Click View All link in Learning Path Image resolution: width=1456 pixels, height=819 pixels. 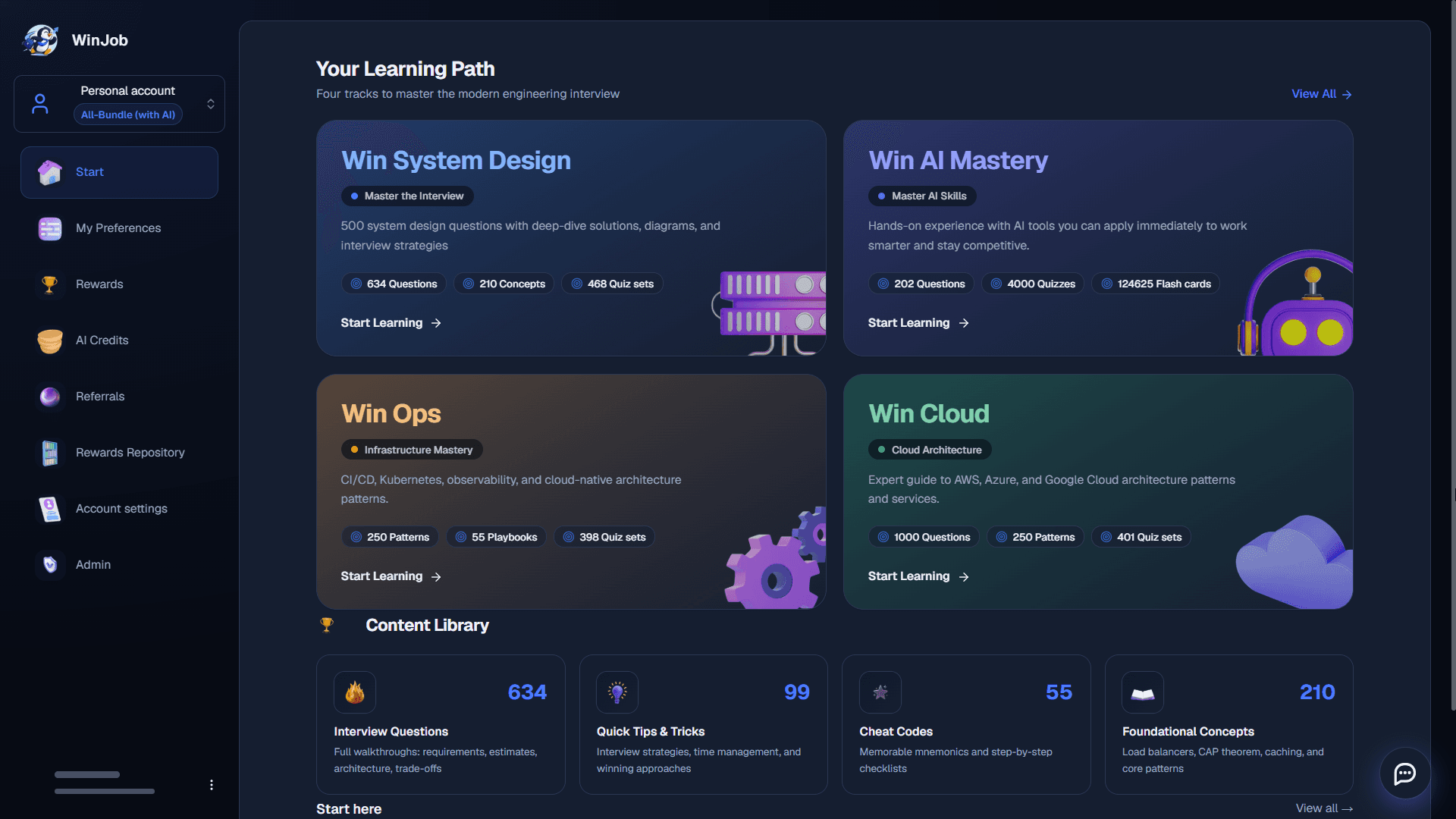tap(1322, 94)
